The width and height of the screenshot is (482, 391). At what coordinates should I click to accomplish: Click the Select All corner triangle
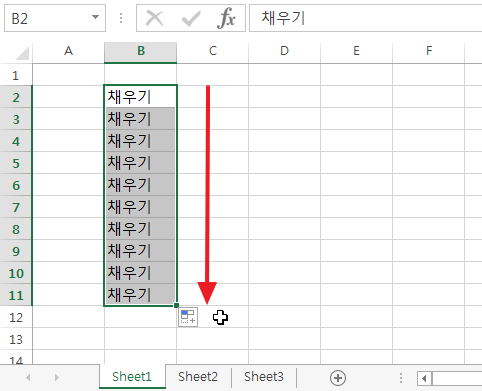[23, 53]
